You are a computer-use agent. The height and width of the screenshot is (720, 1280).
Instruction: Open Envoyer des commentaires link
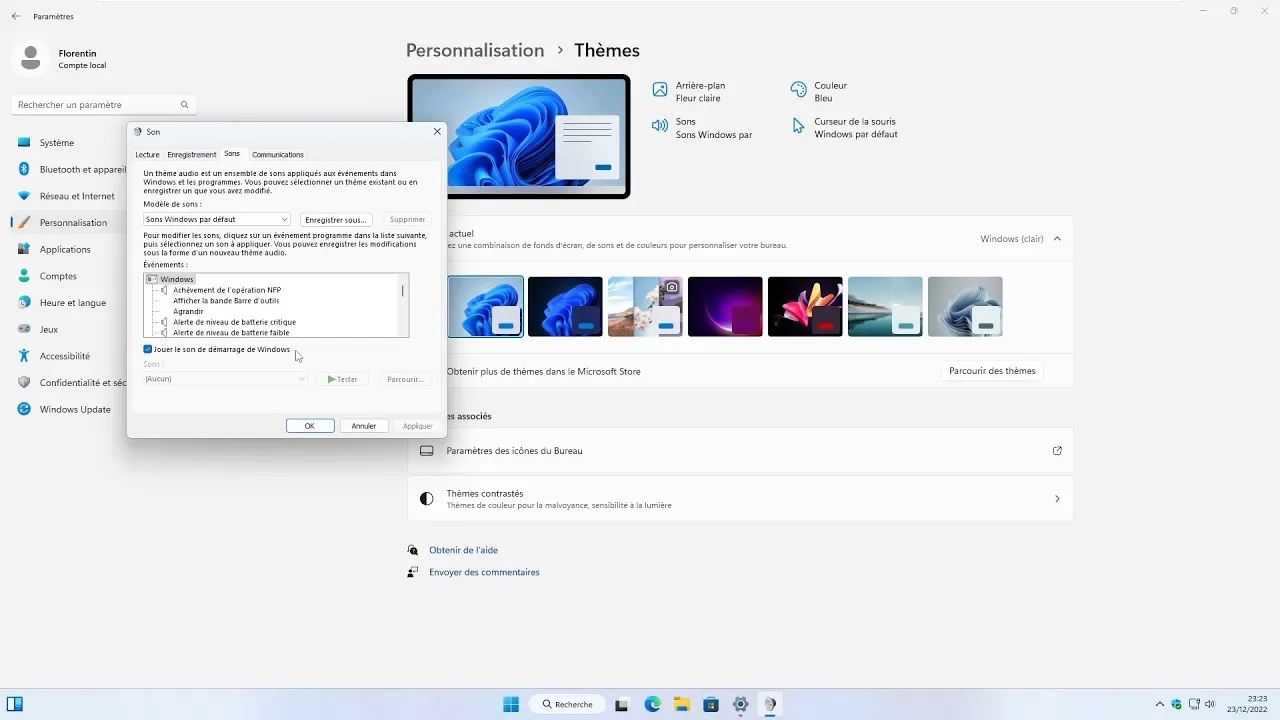point(484,572)
